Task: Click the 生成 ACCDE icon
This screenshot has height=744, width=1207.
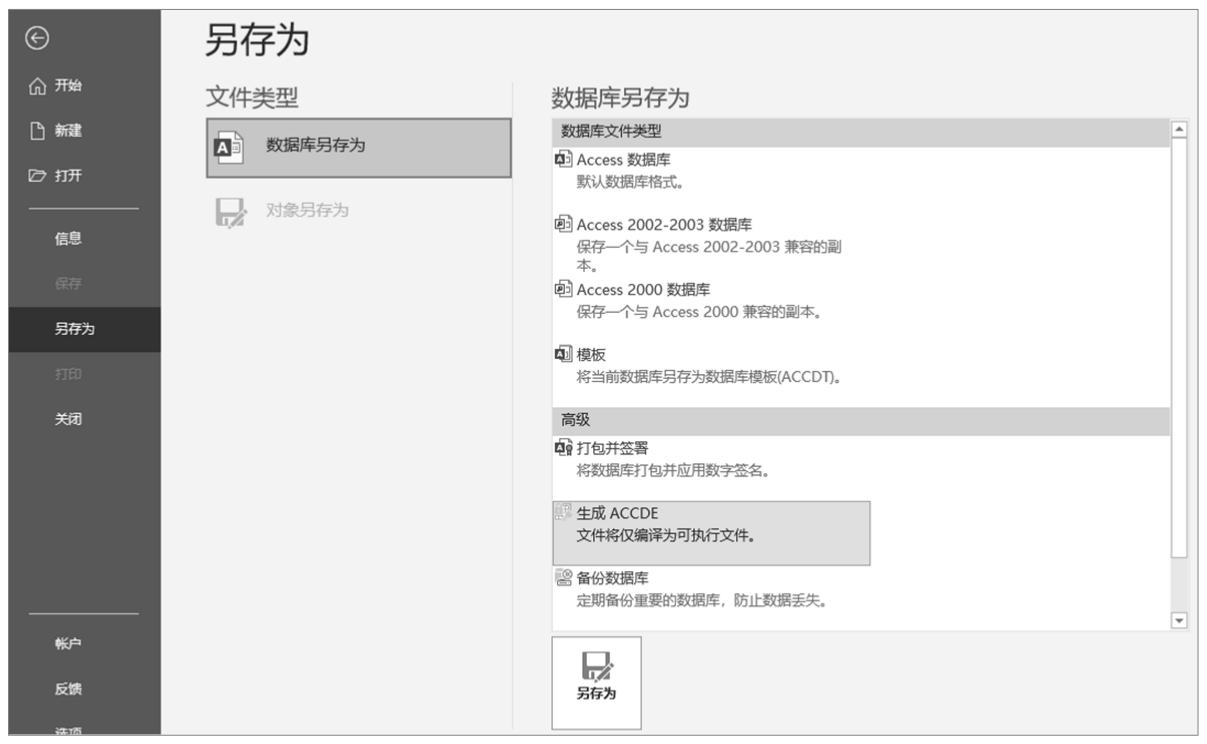Action: tap(563, 513)
